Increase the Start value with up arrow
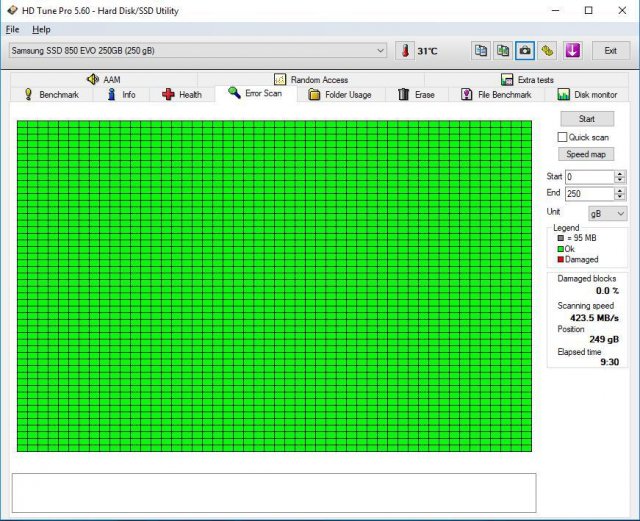 [620, 173]
